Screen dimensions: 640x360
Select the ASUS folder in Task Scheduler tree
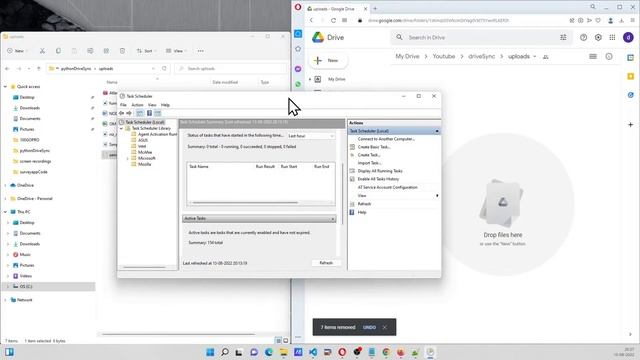click(x=143, y=140)
